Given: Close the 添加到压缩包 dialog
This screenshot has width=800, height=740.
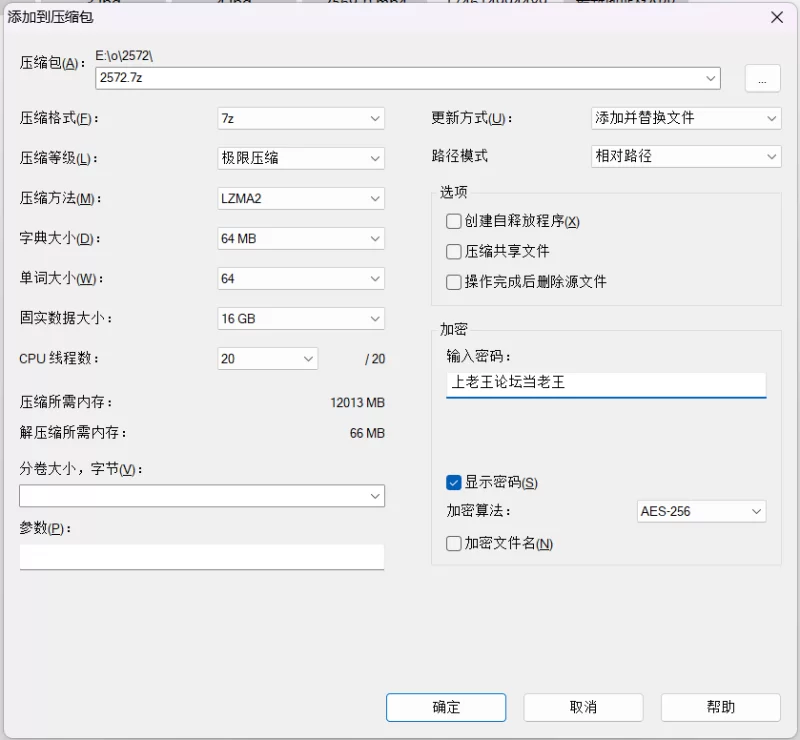Looking at the screenshot, I should 777,18.
